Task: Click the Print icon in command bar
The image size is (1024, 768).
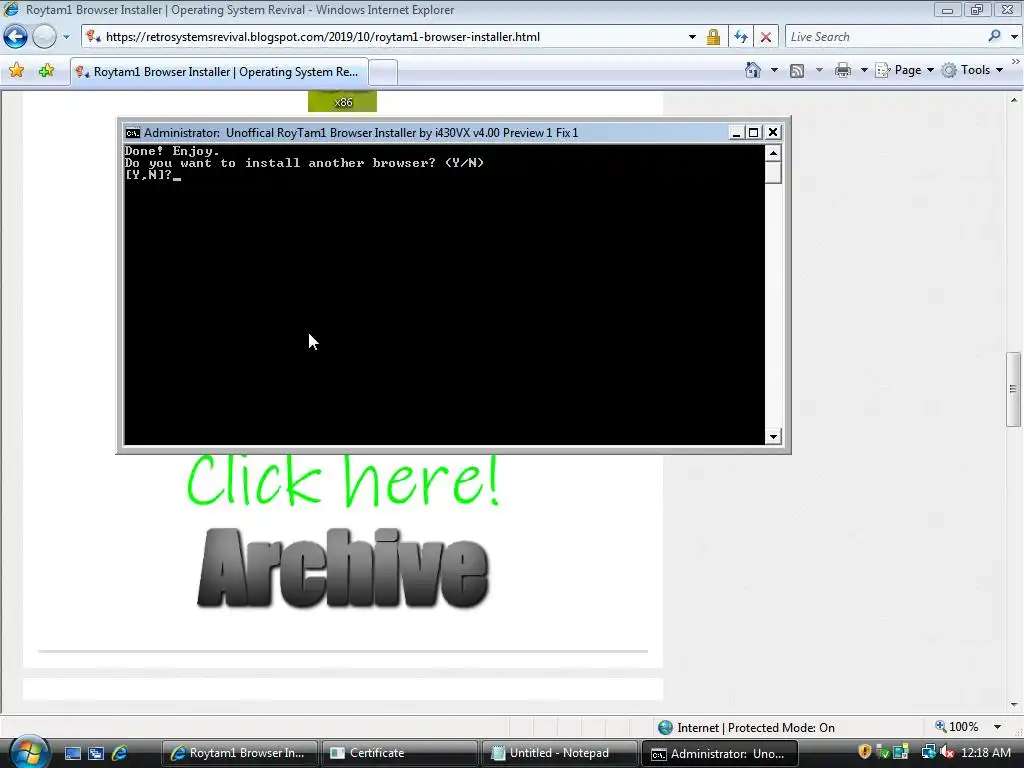Action: tap(842, 70)
